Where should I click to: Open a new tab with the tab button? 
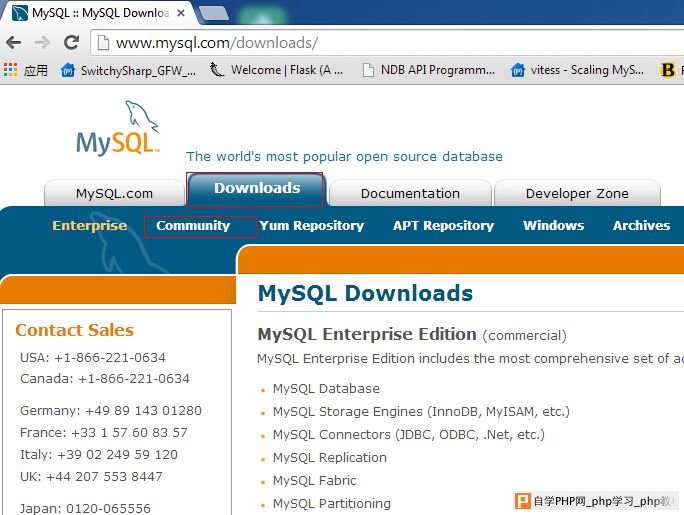[x=214, y=13]
